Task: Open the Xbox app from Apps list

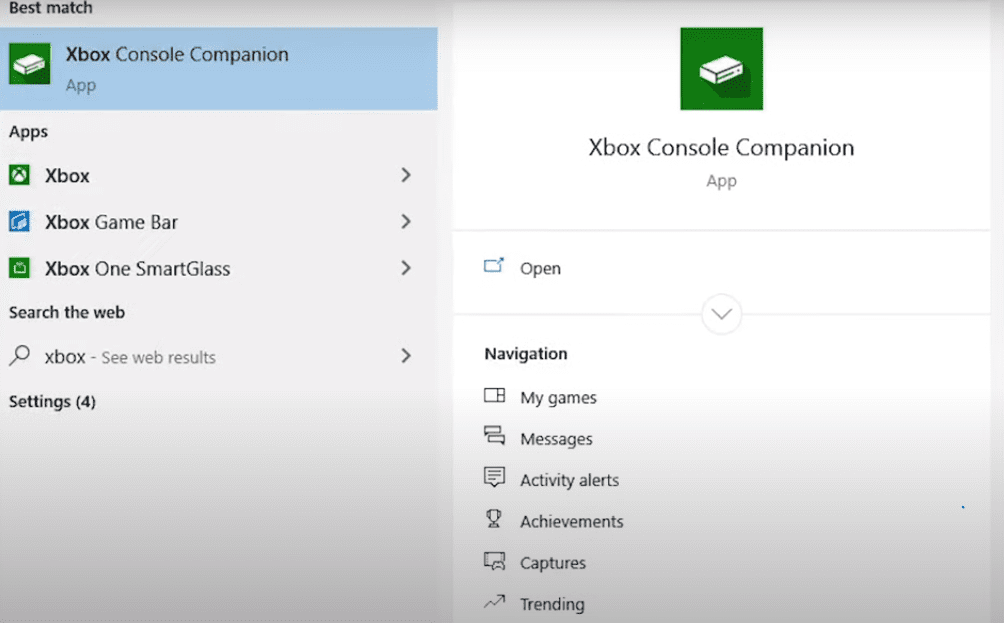Action: click(x=211, y=175)
